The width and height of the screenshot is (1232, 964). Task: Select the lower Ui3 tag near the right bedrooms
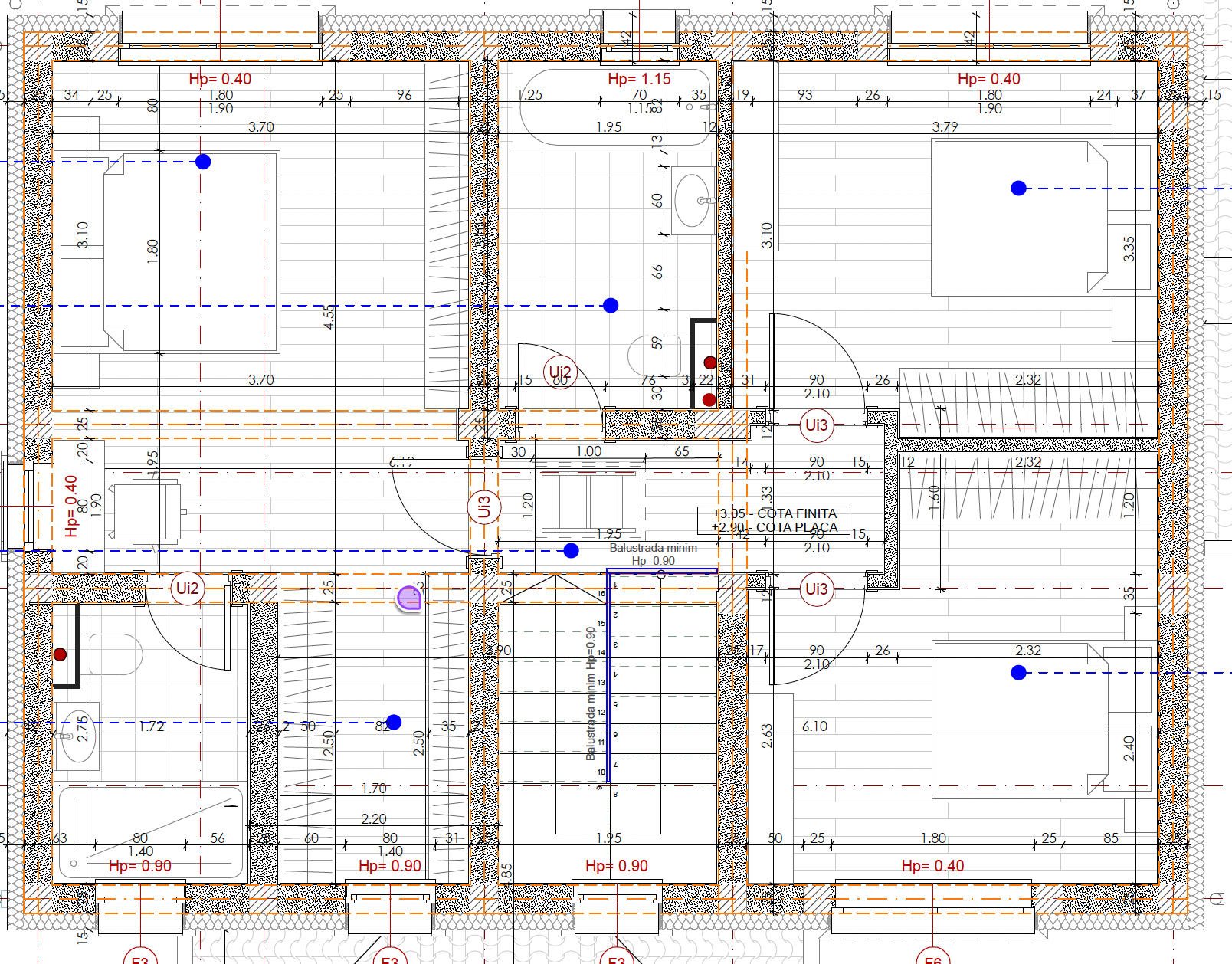click(x=817, y=589)
